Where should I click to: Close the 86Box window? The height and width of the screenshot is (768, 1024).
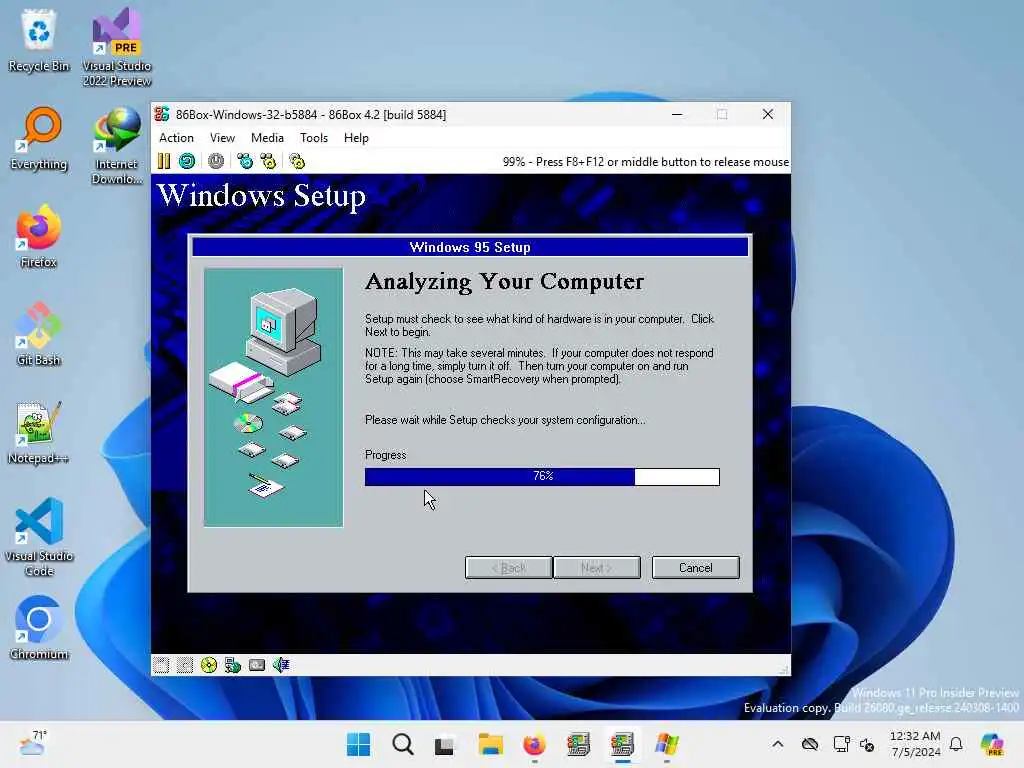(x=768, y=114)
